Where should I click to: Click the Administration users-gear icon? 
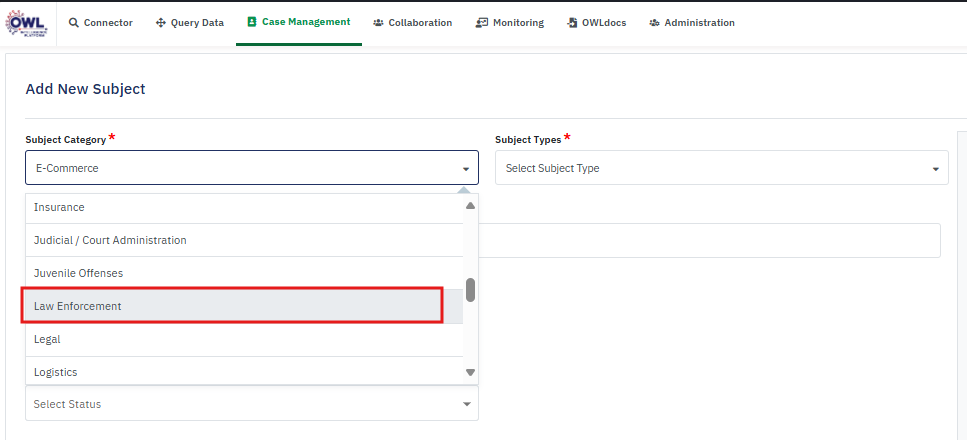[654, 23]
